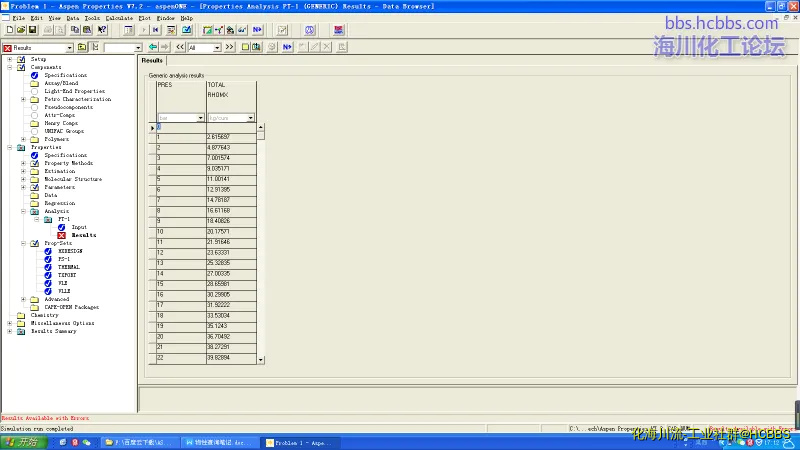Expand the Property Methods node
800x450 pixels.
pyautogui.click(x=23, y=163)
